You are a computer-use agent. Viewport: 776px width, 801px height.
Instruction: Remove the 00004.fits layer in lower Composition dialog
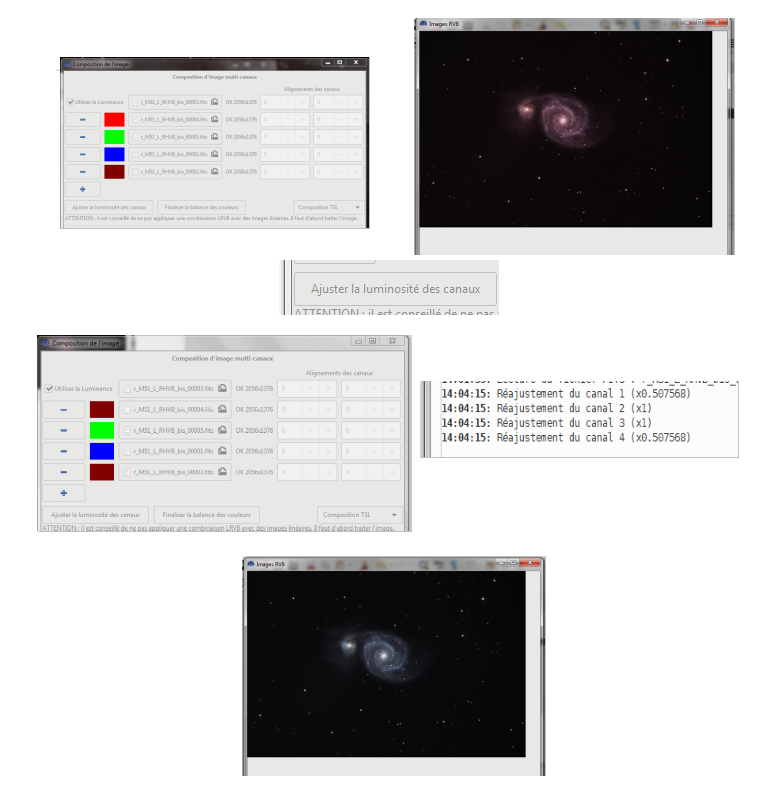(x=63, y=410)
